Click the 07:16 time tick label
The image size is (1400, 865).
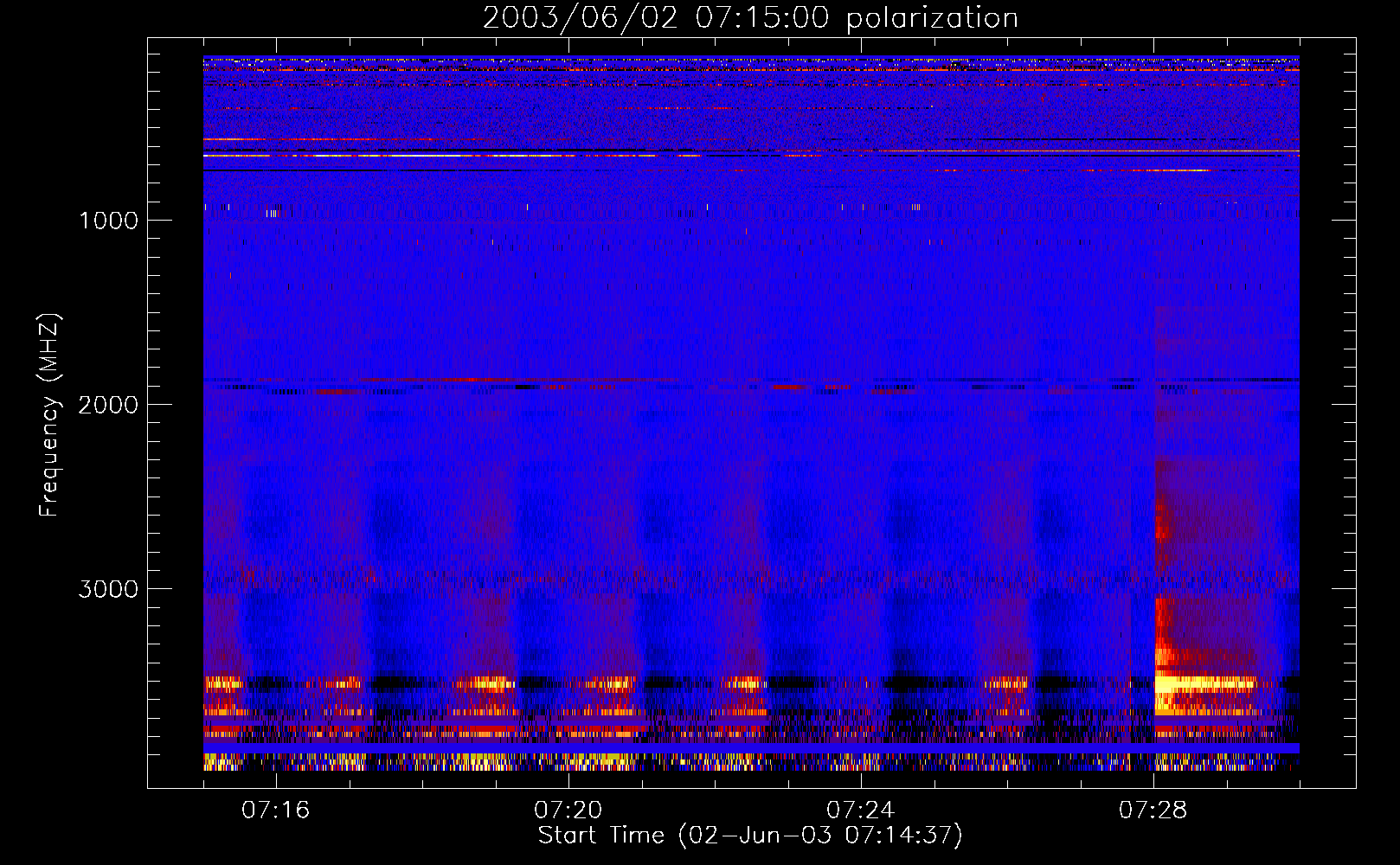coord(276,811)
